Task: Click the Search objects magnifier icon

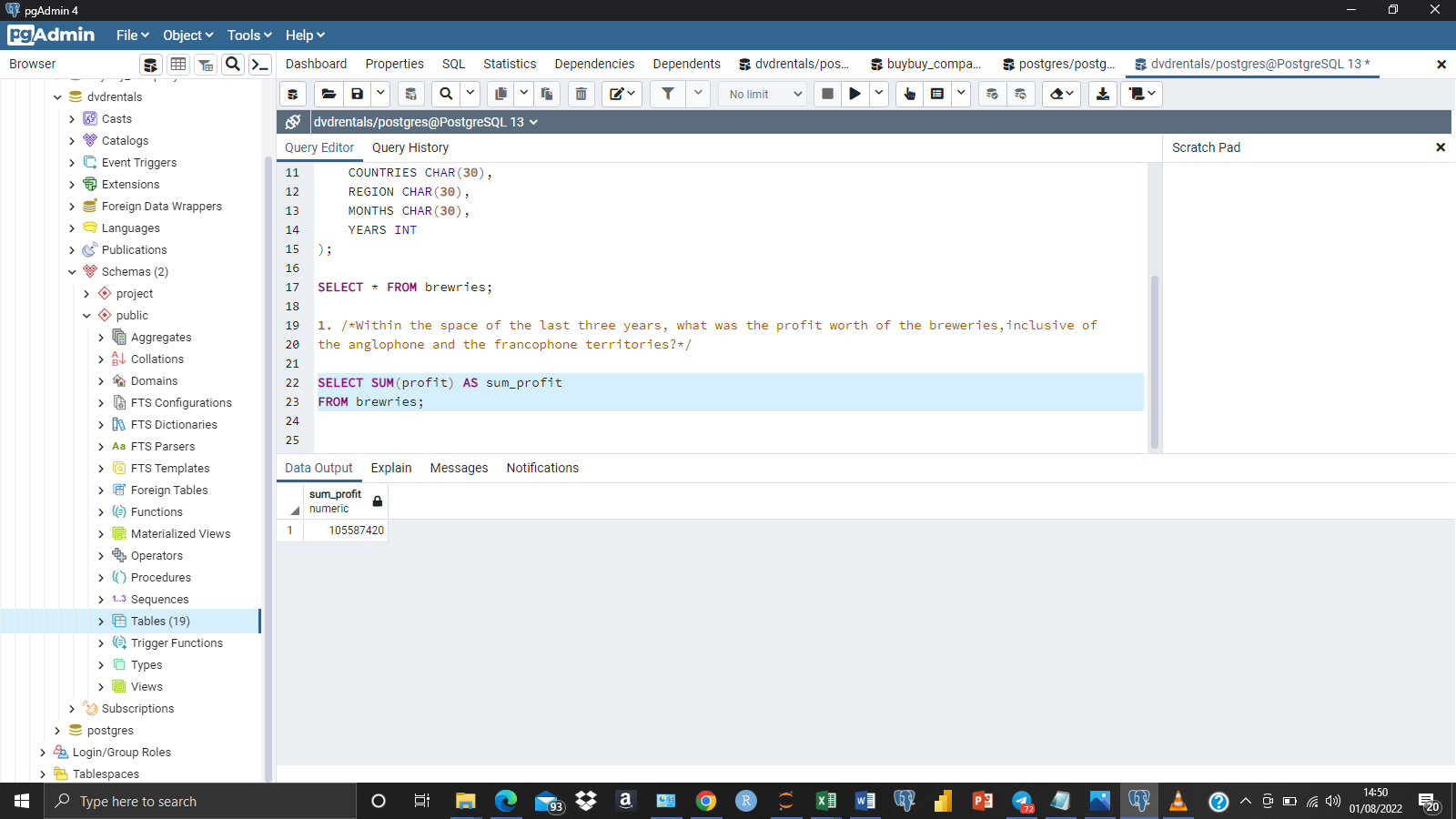Action: coord(233,64)
